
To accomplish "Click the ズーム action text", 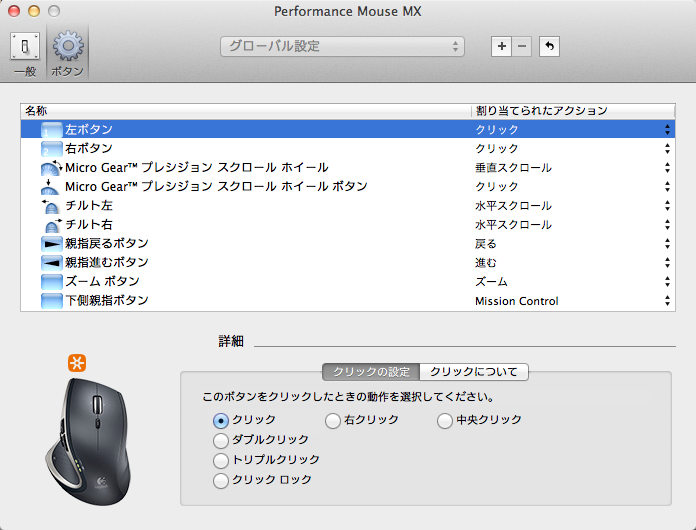I will [491, 282].
